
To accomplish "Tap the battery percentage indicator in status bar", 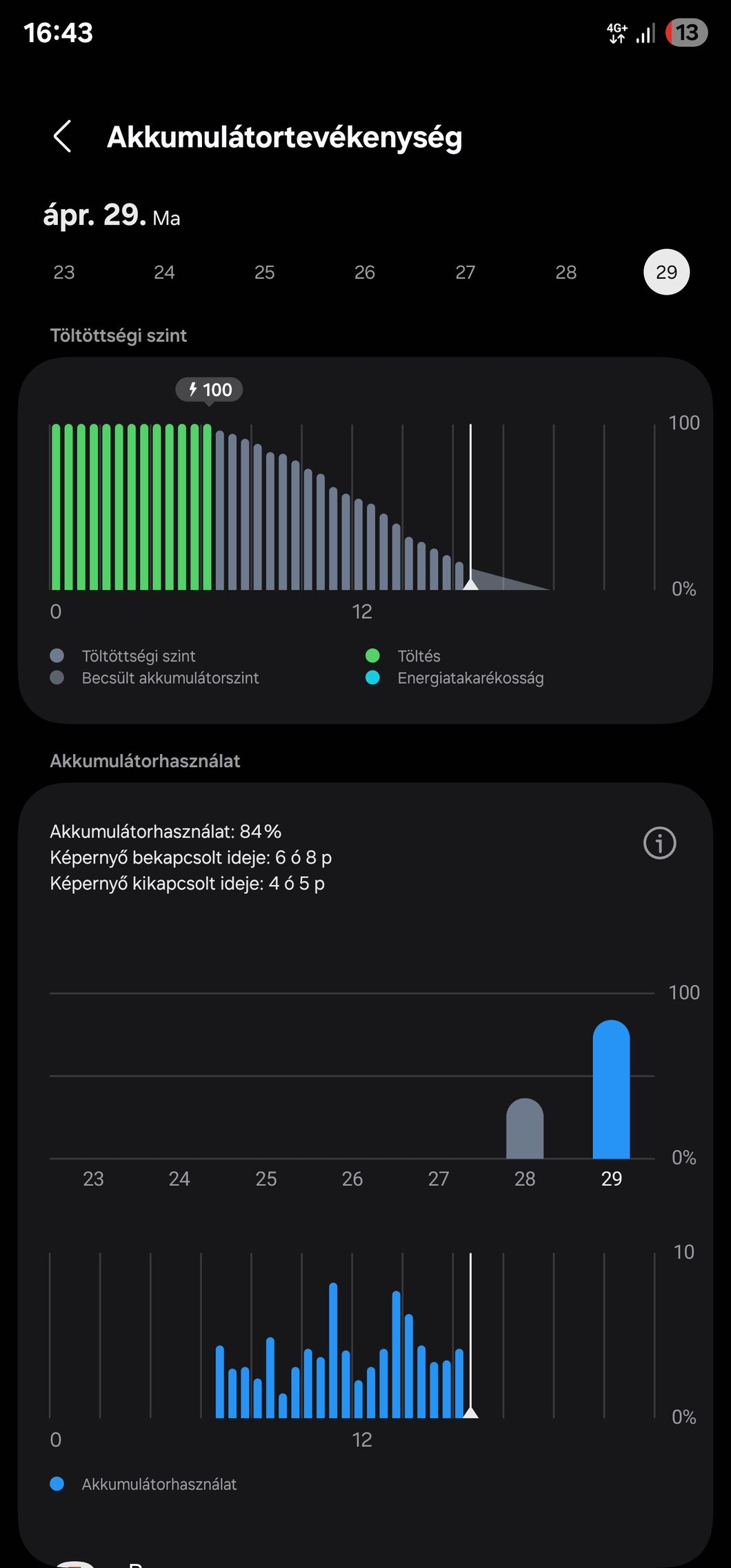I will pyautogui.click(x=686, y=32).
